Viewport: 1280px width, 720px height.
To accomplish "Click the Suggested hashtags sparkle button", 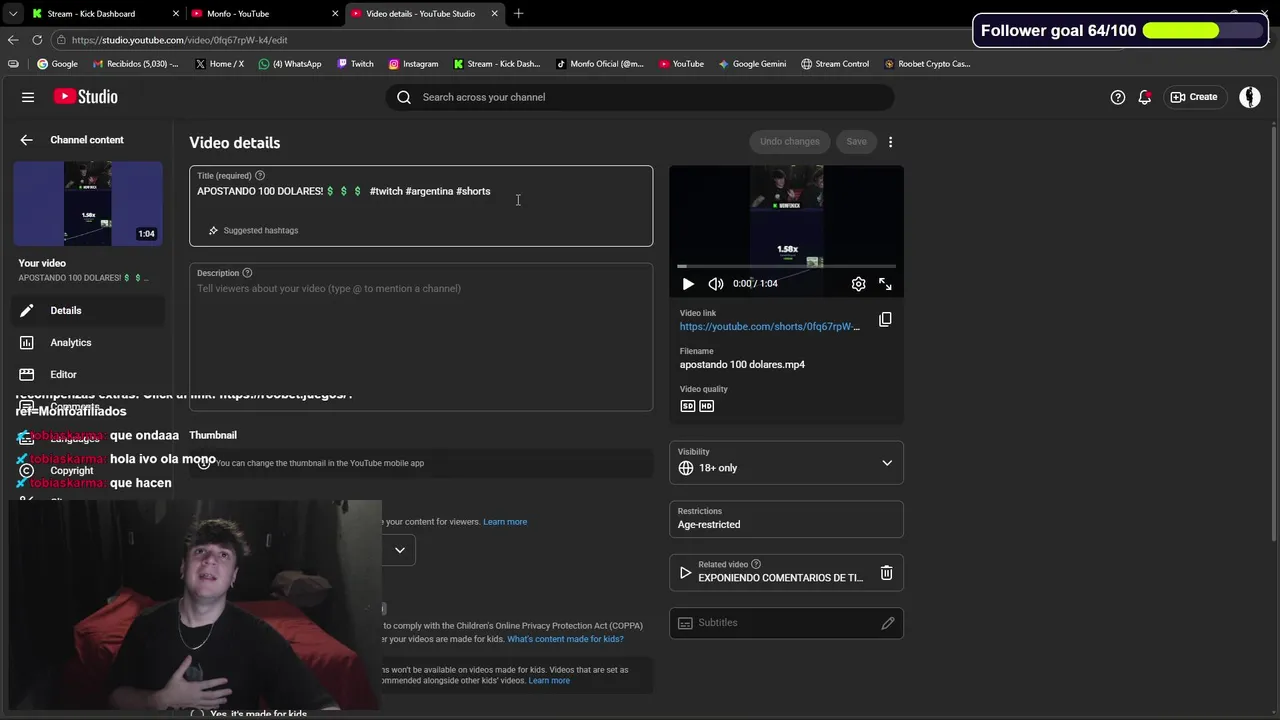I will coord(253,230).
